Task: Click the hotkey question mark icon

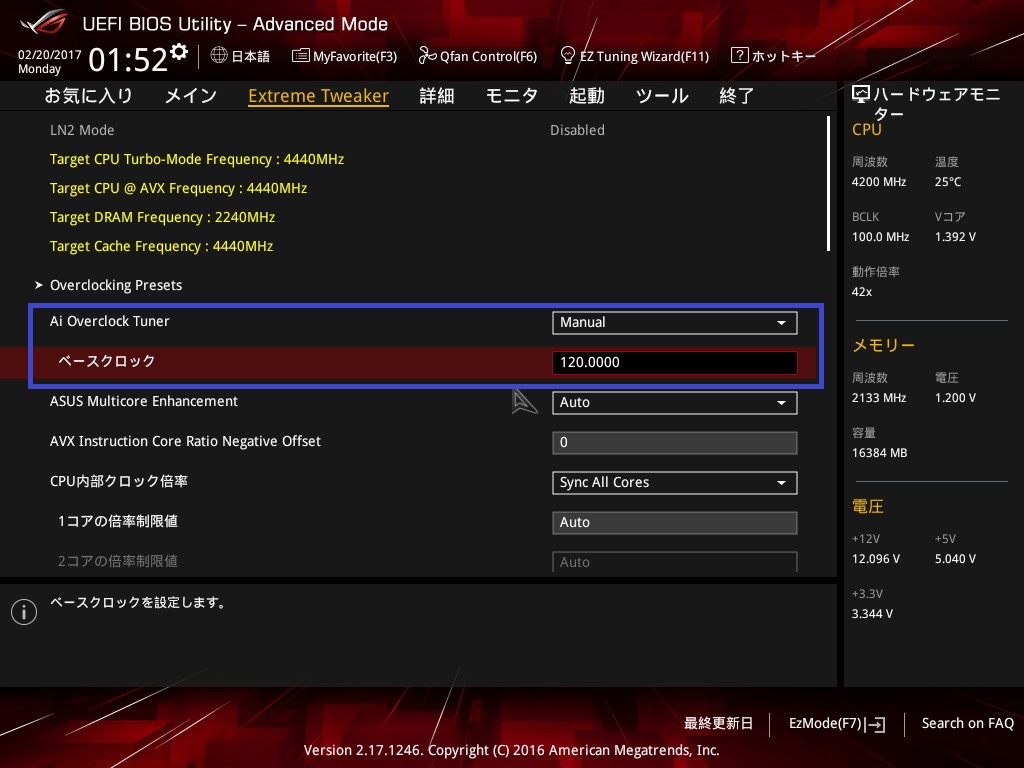Action: (x=739, y=56)
